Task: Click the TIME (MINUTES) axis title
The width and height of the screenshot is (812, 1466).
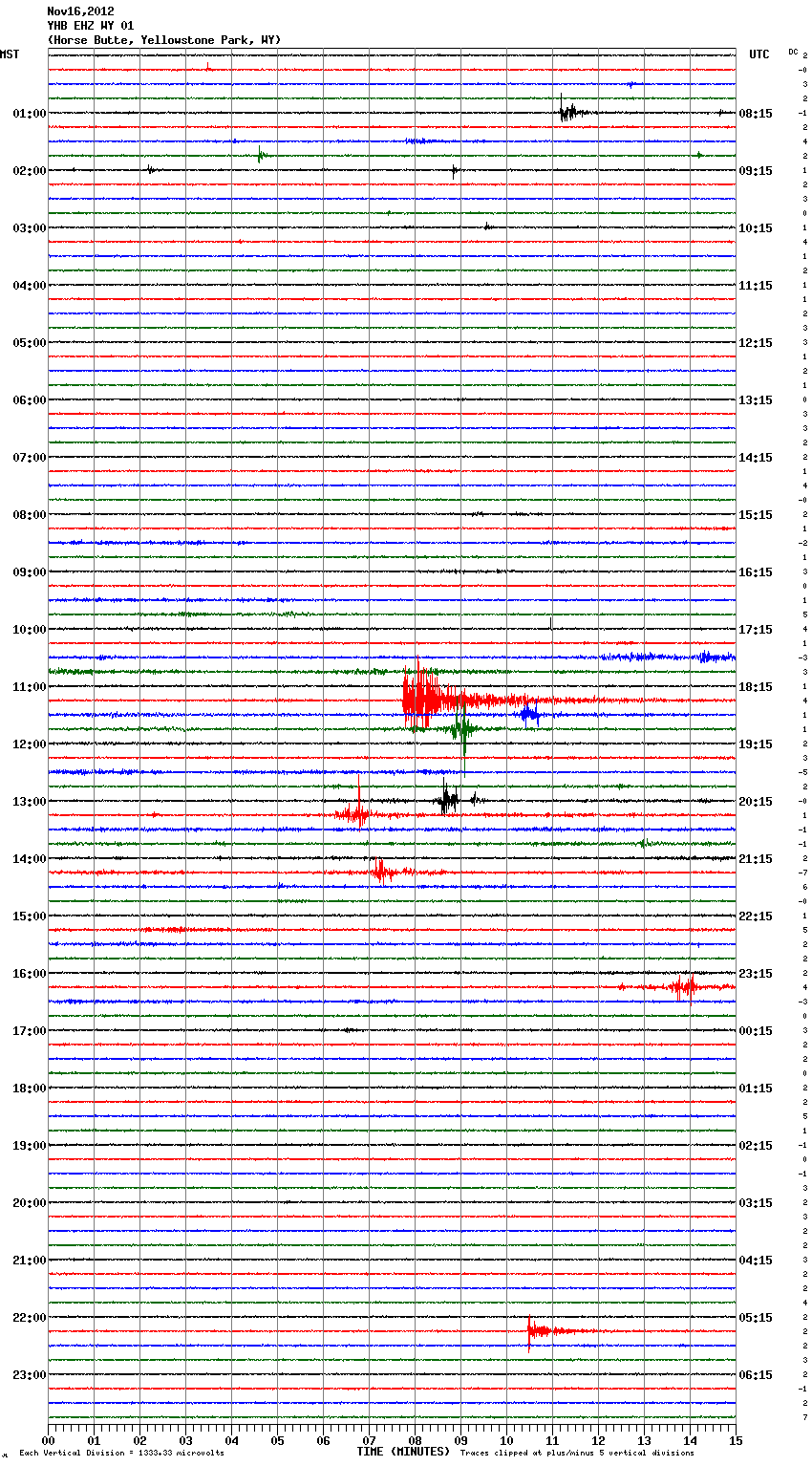Action: (403, 1452)
